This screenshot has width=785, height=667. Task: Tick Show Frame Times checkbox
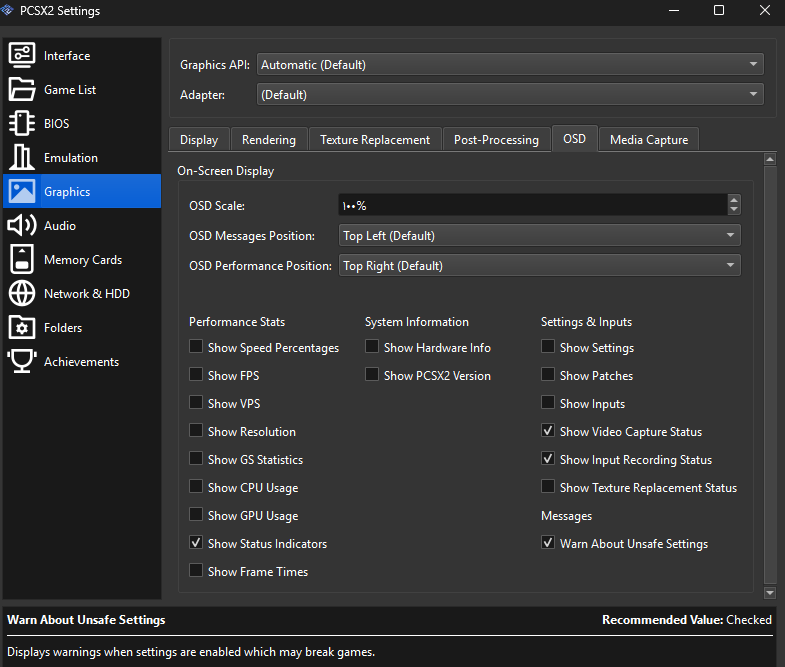(196, 571)
